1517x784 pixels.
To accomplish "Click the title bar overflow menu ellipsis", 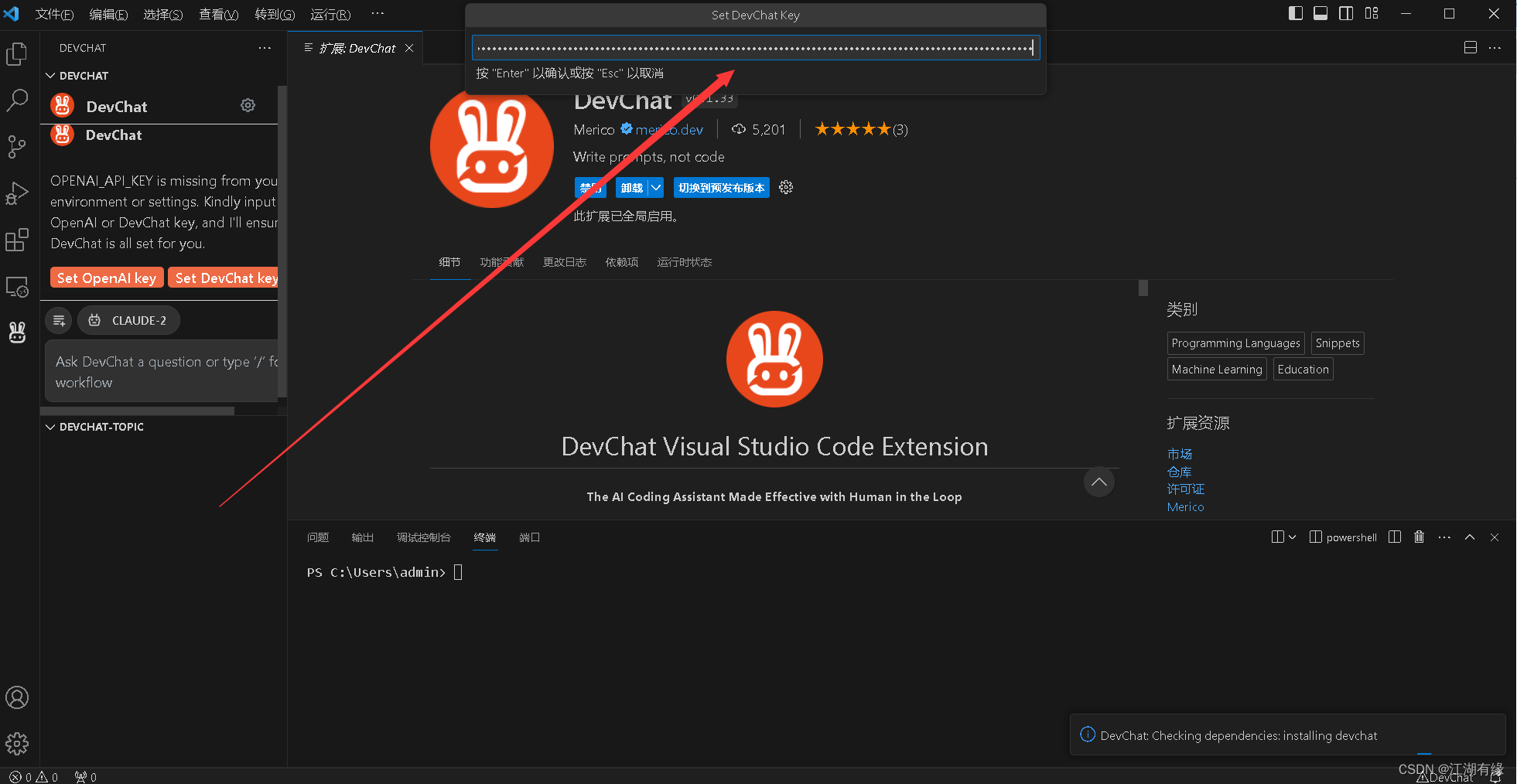I will coord(378,14).
